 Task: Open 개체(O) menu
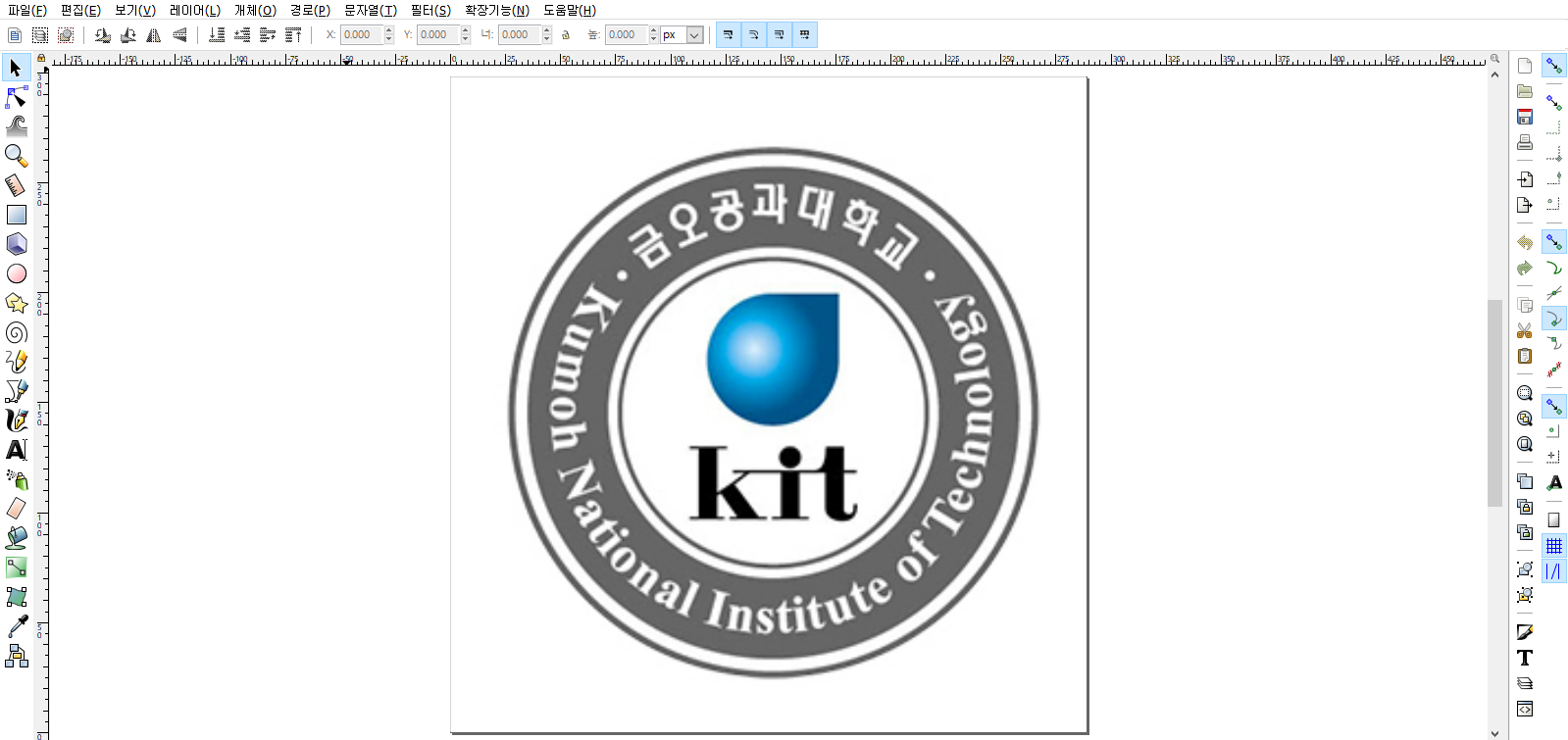(255, 10)
